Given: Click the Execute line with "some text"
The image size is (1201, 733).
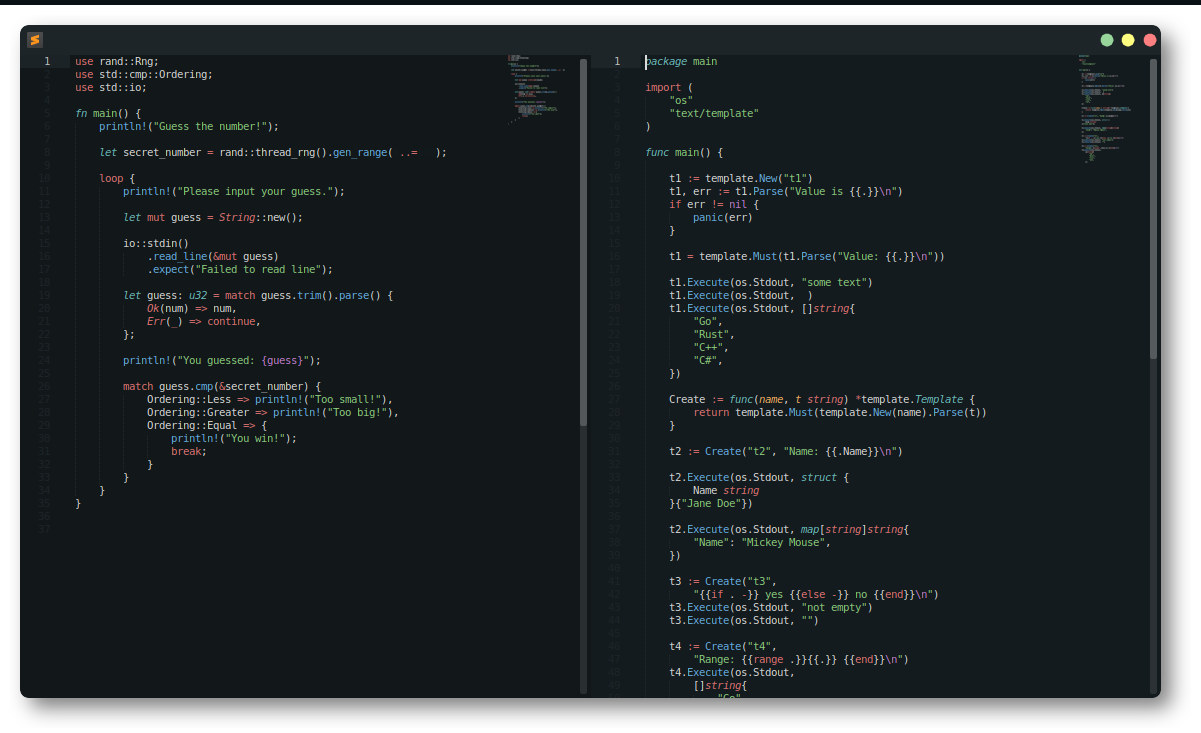Looking at the screenshot, I should [x=771, y=282].
